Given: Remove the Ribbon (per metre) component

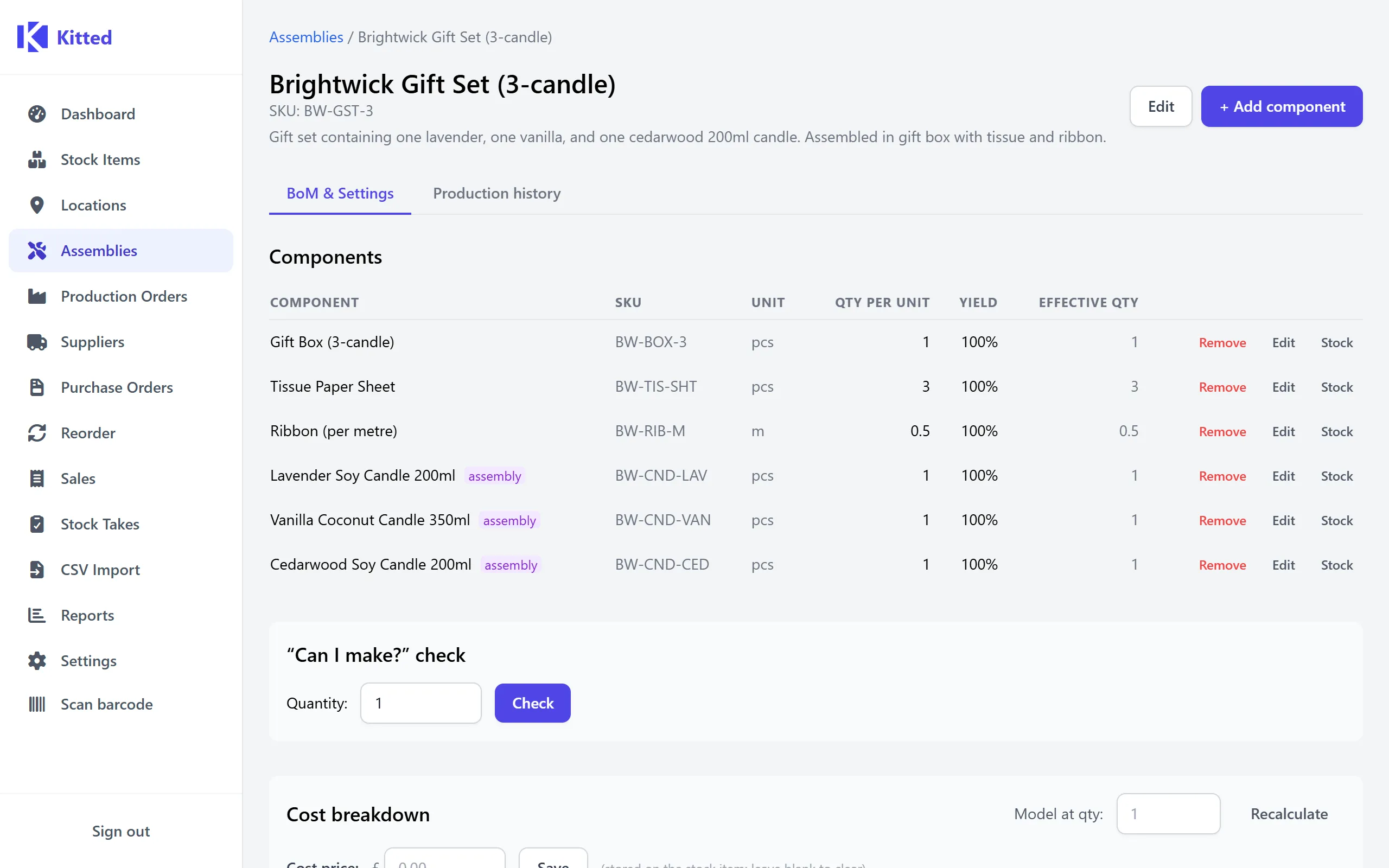Looking at the screenshot, I should (1222, 432).
